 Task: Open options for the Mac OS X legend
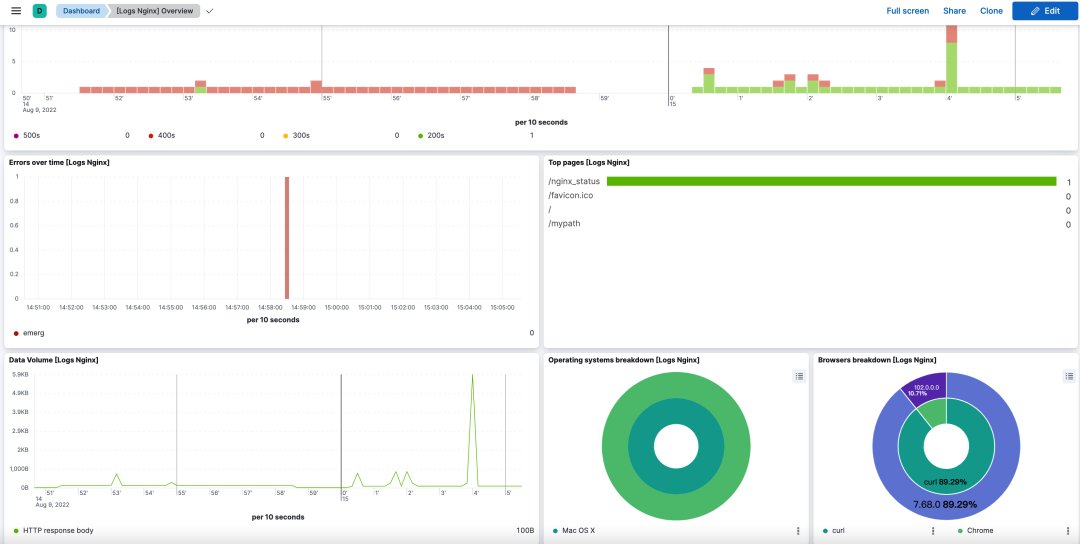(798, 531)
